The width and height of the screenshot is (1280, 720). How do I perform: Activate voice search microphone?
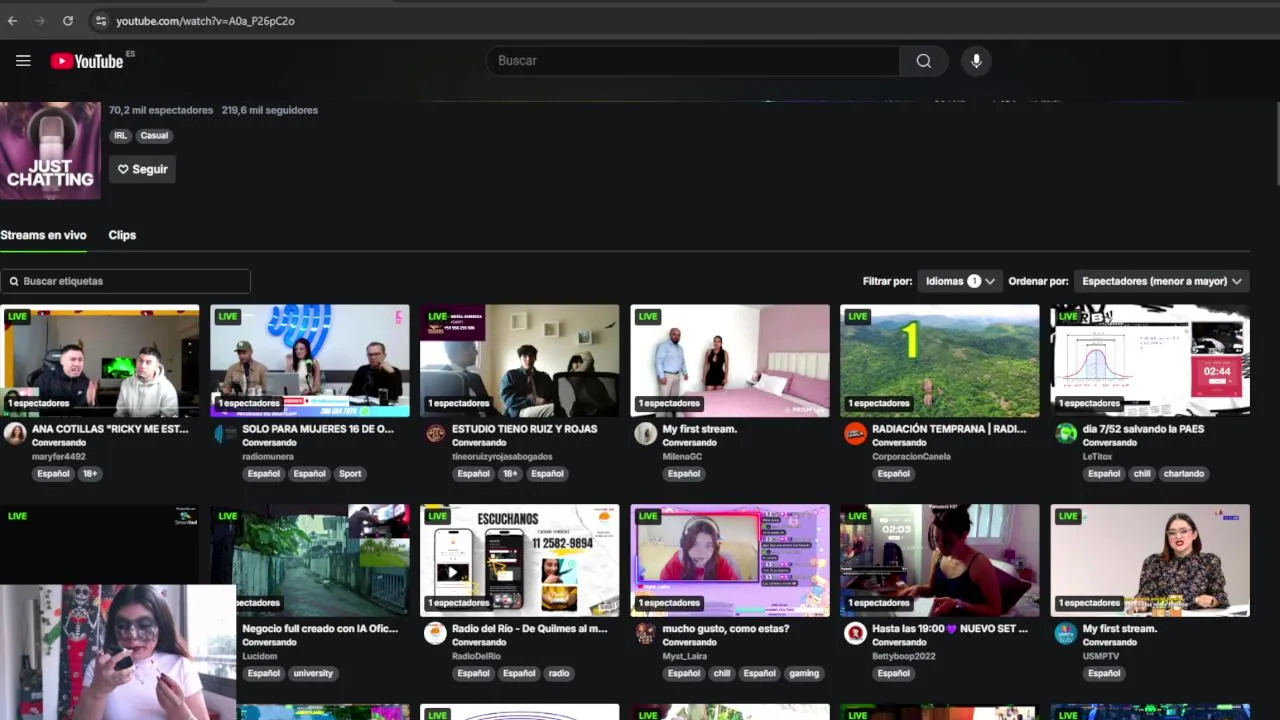[x=976, y=61]
